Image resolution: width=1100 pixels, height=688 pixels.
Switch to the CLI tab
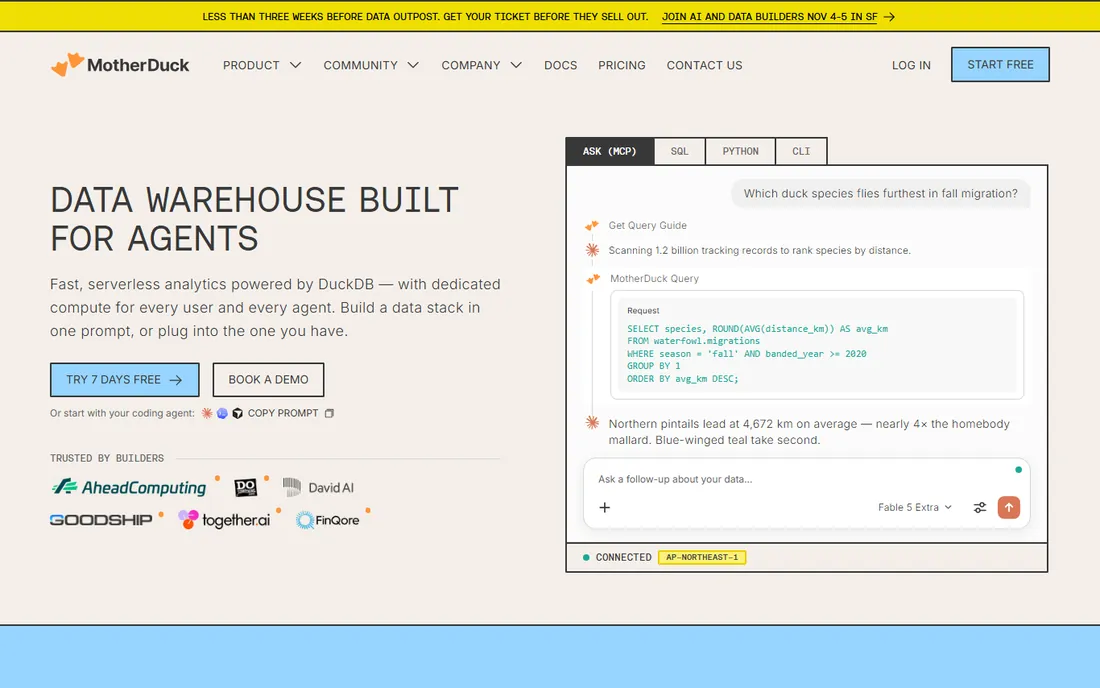[801, 151]
